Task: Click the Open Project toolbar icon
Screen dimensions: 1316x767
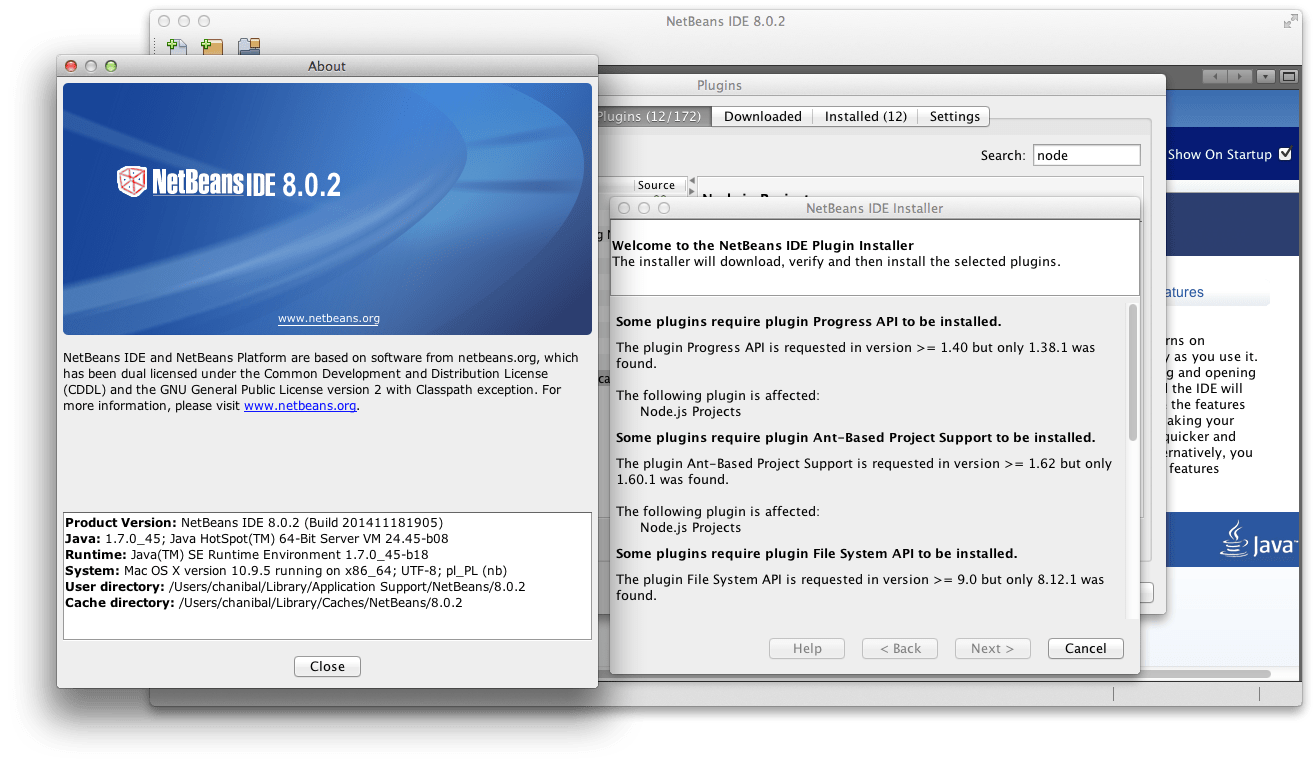Action: (249, 46)
